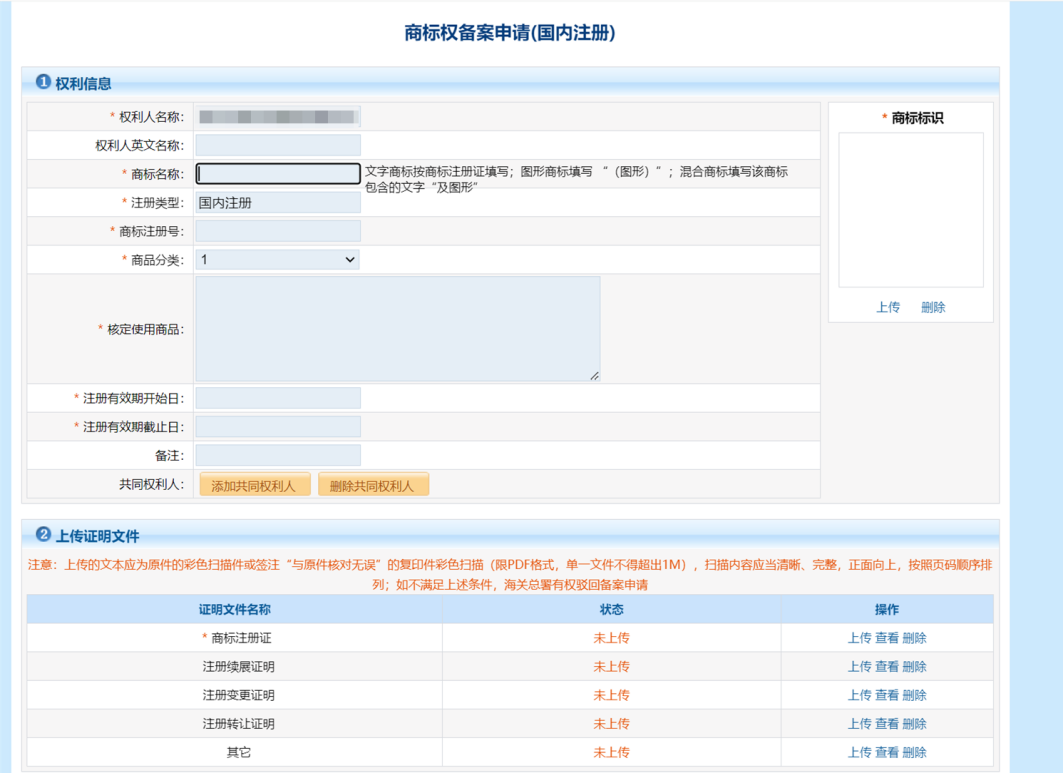Image resolution: width=1063 pixels, height=773 pixels.
Task: Click the 商标标识 label
Action: point(917,118)
